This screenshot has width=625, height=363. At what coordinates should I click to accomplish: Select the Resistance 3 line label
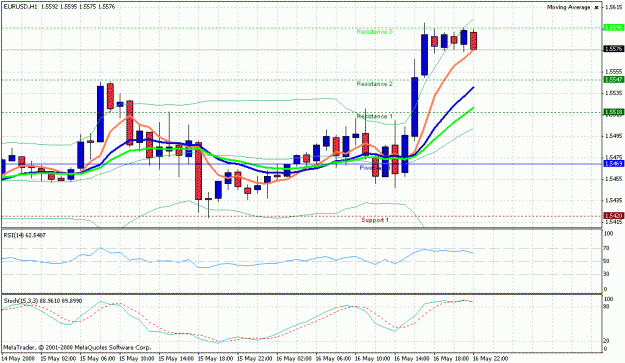tap(375, 31)
